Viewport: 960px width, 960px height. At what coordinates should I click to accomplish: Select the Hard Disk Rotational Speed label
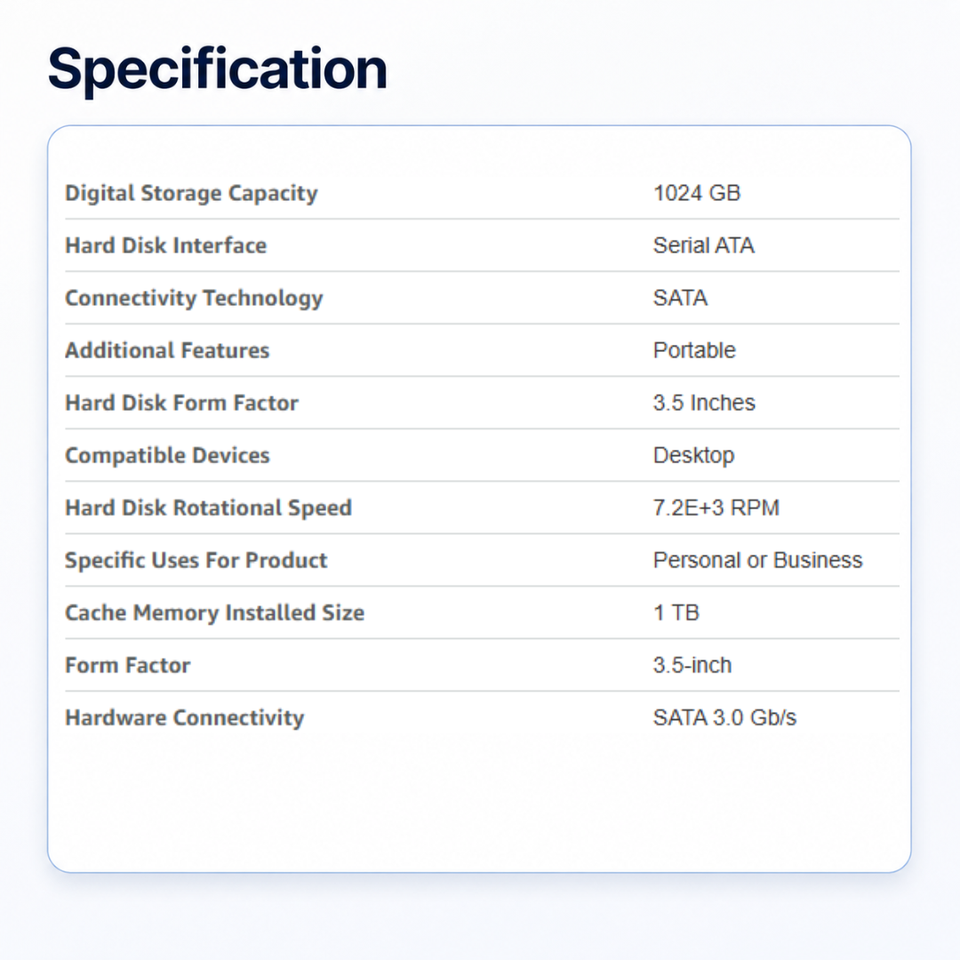pyautogui.click(x=209, y=508)
